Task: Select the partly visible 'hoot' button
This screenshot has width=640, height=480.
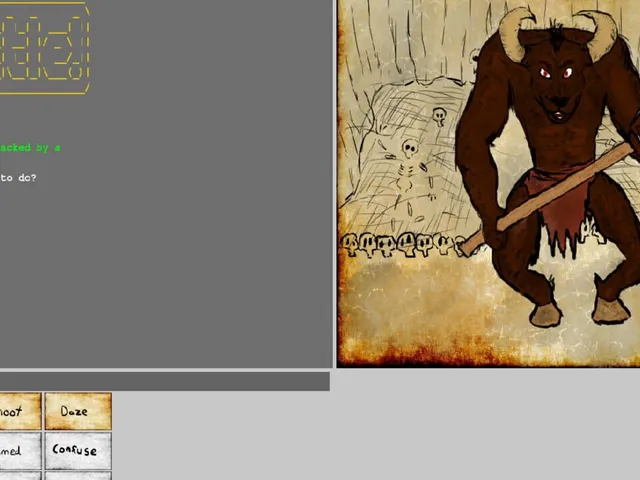Action: coord(20,411)
